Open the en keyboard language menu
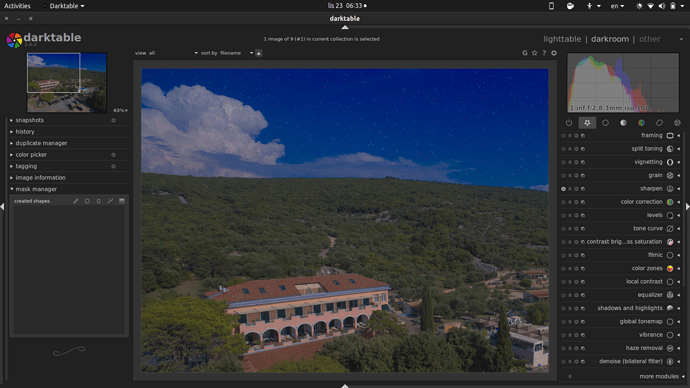690x388 pixels. [617, 6]
